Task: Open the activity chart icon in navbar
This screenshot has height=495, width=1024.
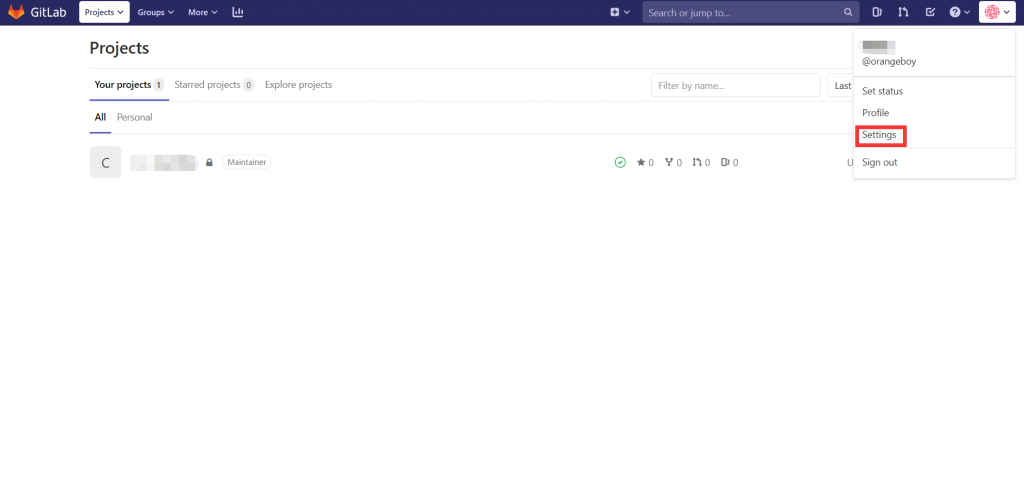Action: click(x=237, y=13)
